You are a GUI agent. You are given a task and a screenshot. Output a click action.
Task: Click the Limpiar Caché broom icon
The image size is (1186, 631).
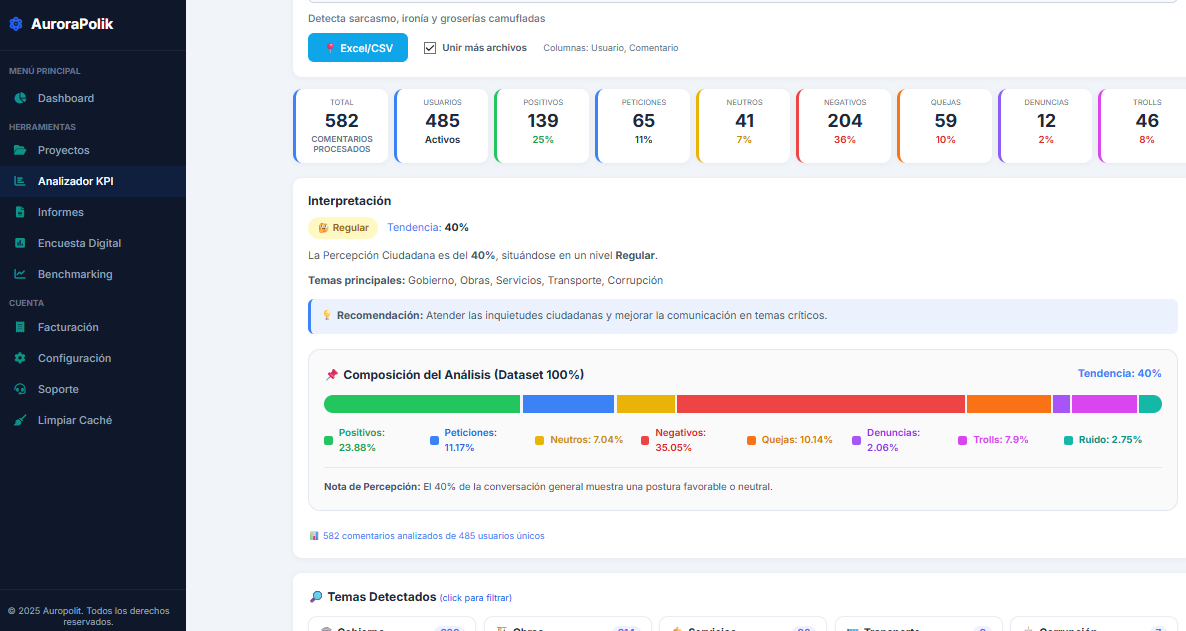[19, 419]
